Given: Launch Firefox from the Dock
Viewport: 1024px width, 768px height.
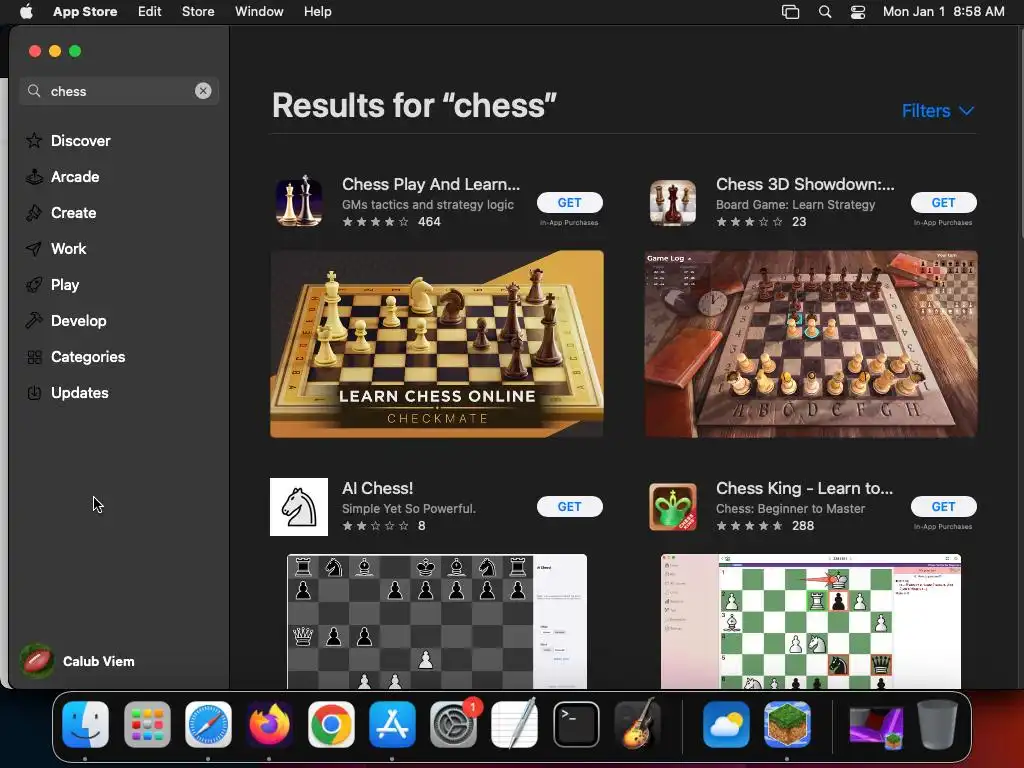Looking at the screenshot, I should (x=269, y=725).
